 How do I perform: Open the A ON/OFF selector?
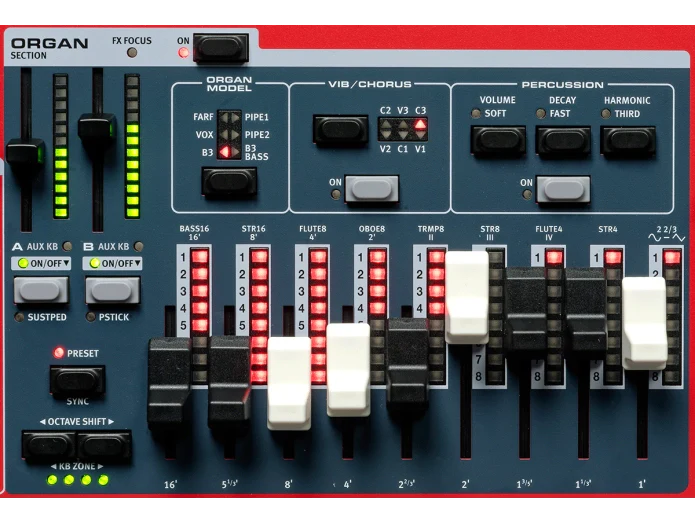(41, 264)
